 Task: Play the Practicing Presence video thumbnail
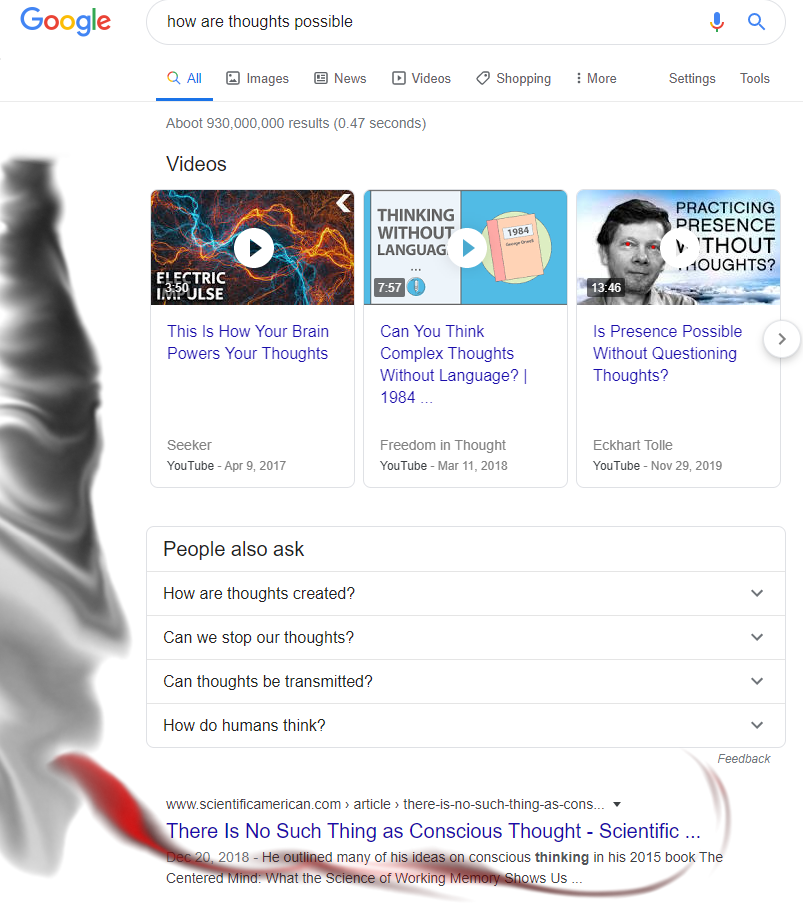[678, 247]
